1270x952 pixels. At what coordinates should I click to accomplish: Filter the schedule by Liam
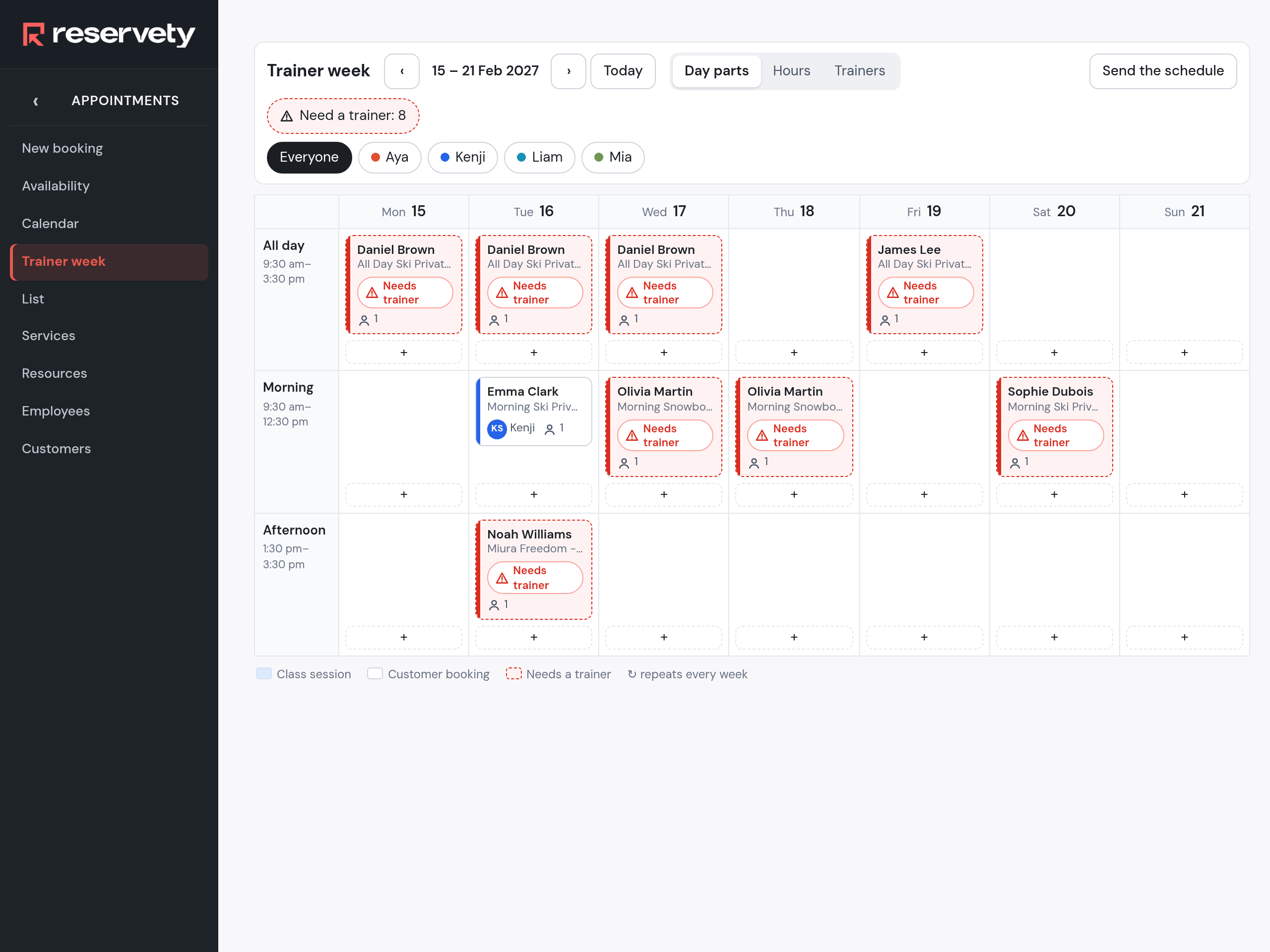point(539,157)
